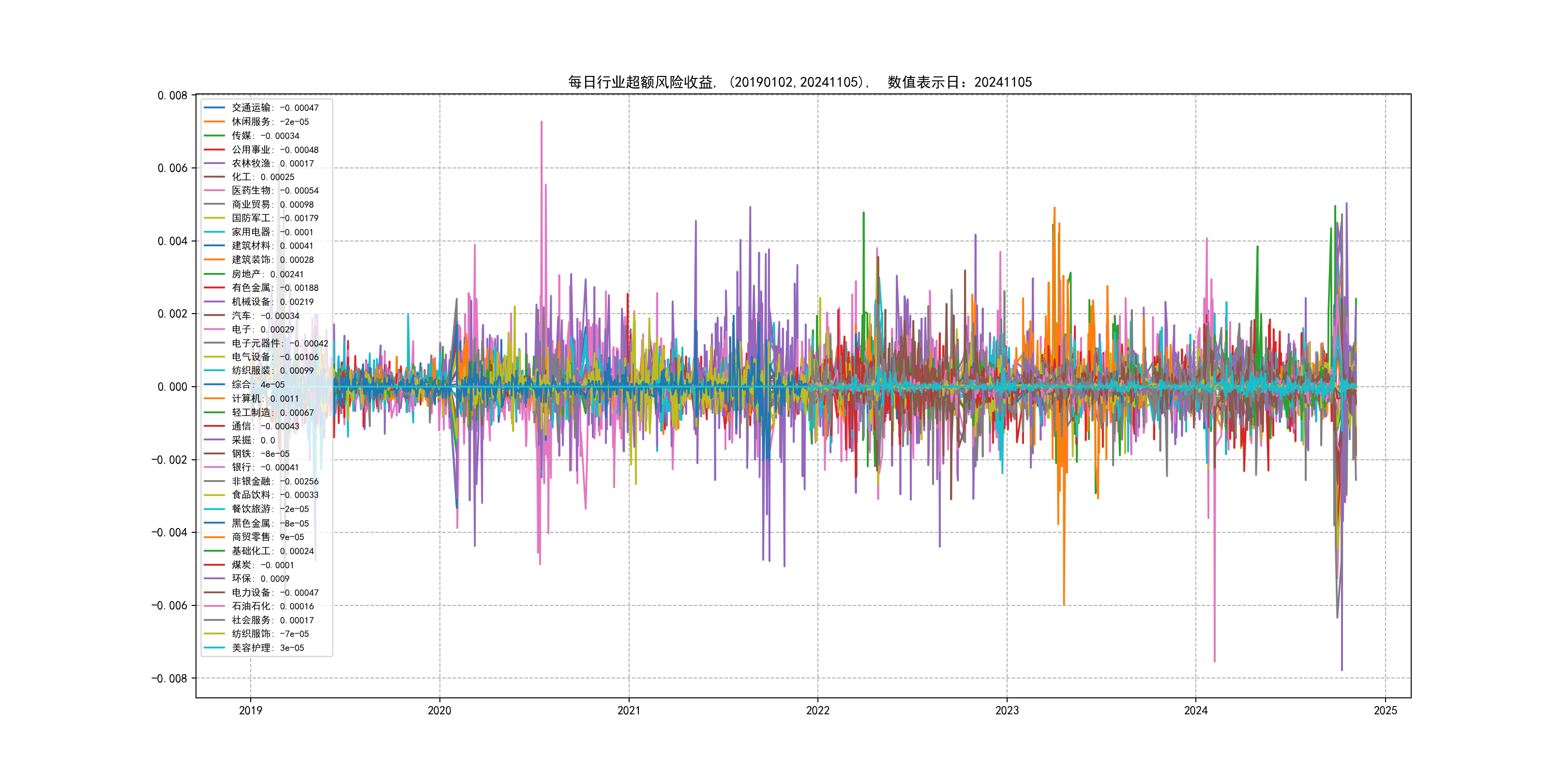Click the chart title text

(800, 82)
